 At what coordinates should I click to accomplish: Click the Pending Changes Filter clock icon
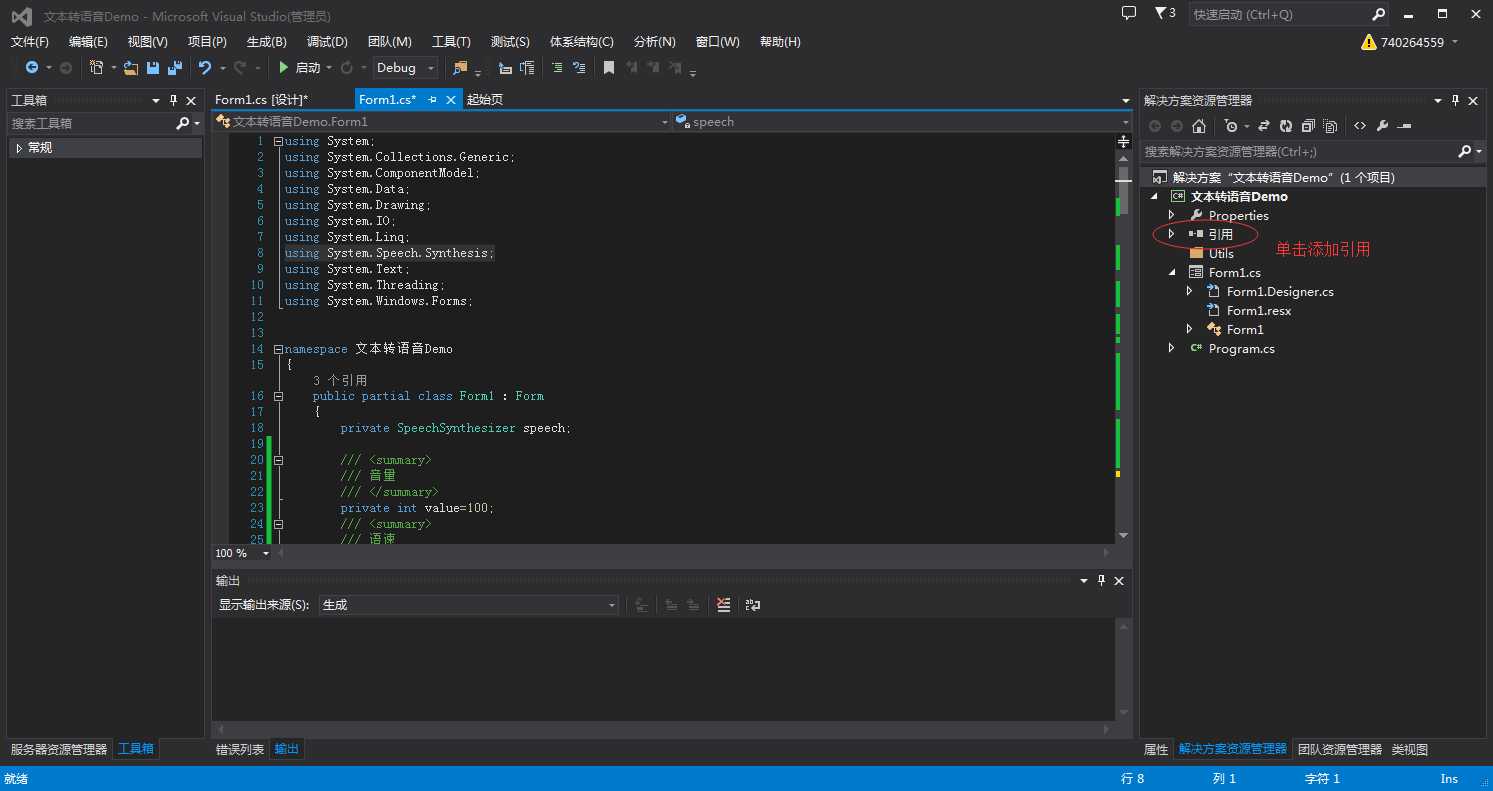[1230, 126]
